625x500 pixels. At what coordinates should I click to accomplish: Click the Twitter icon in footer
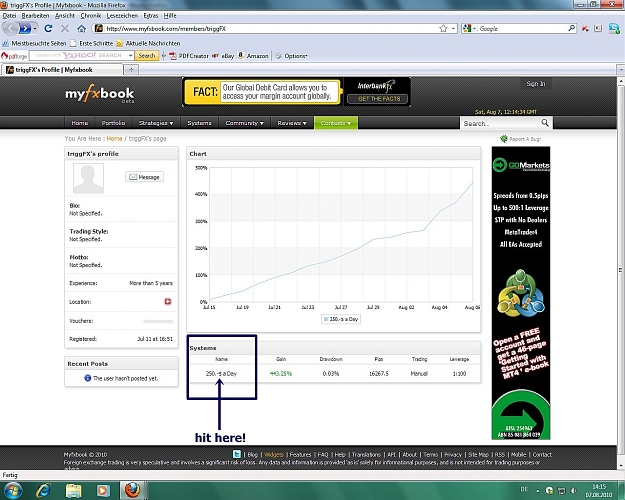237,454
